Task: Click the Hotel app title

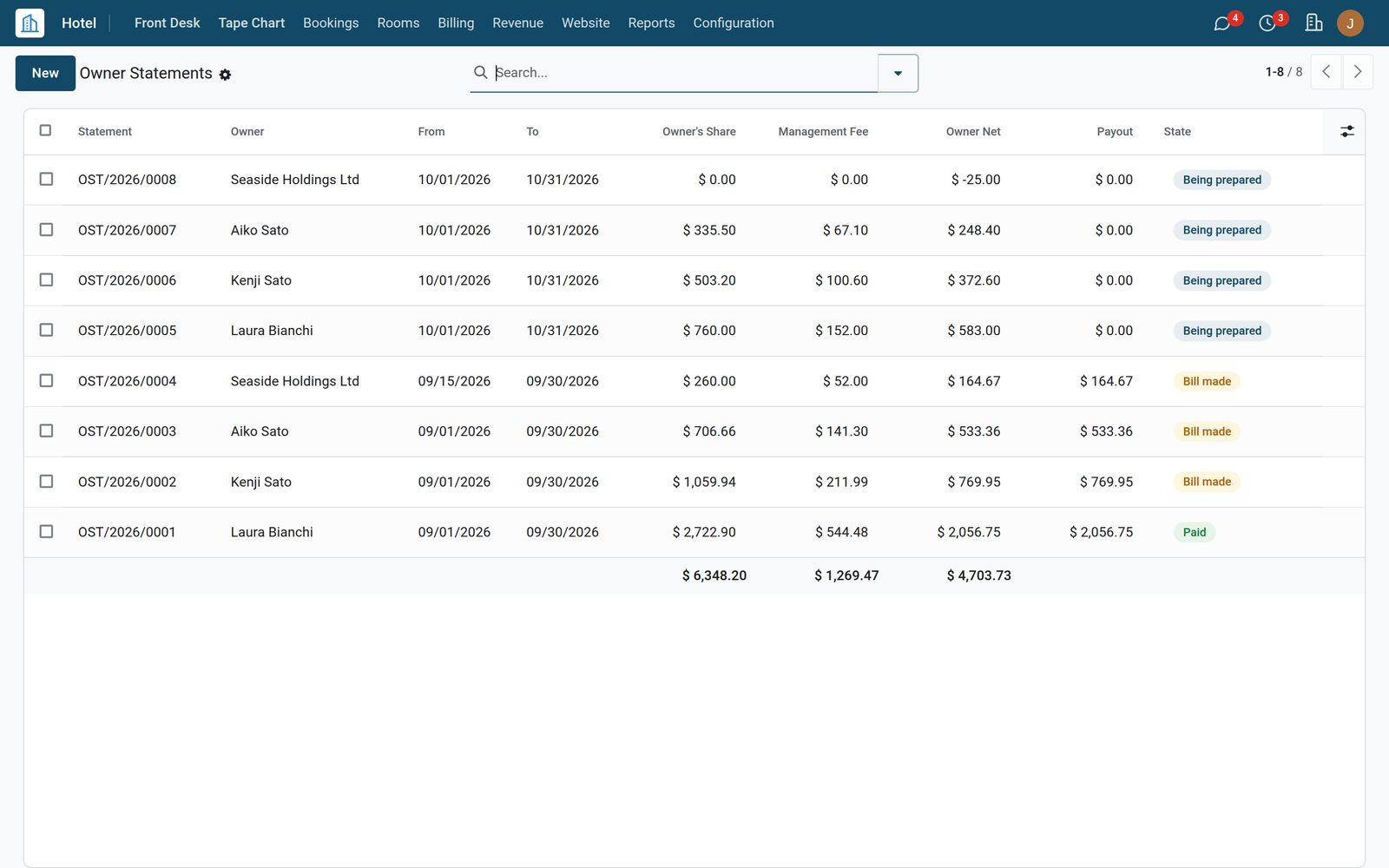Action: coord(79,23)
